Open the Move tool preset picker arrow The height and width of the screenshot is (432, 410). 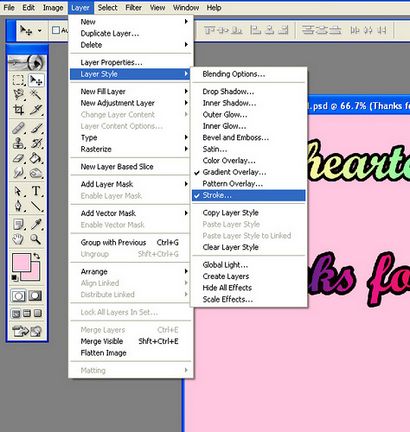(40, 31)
